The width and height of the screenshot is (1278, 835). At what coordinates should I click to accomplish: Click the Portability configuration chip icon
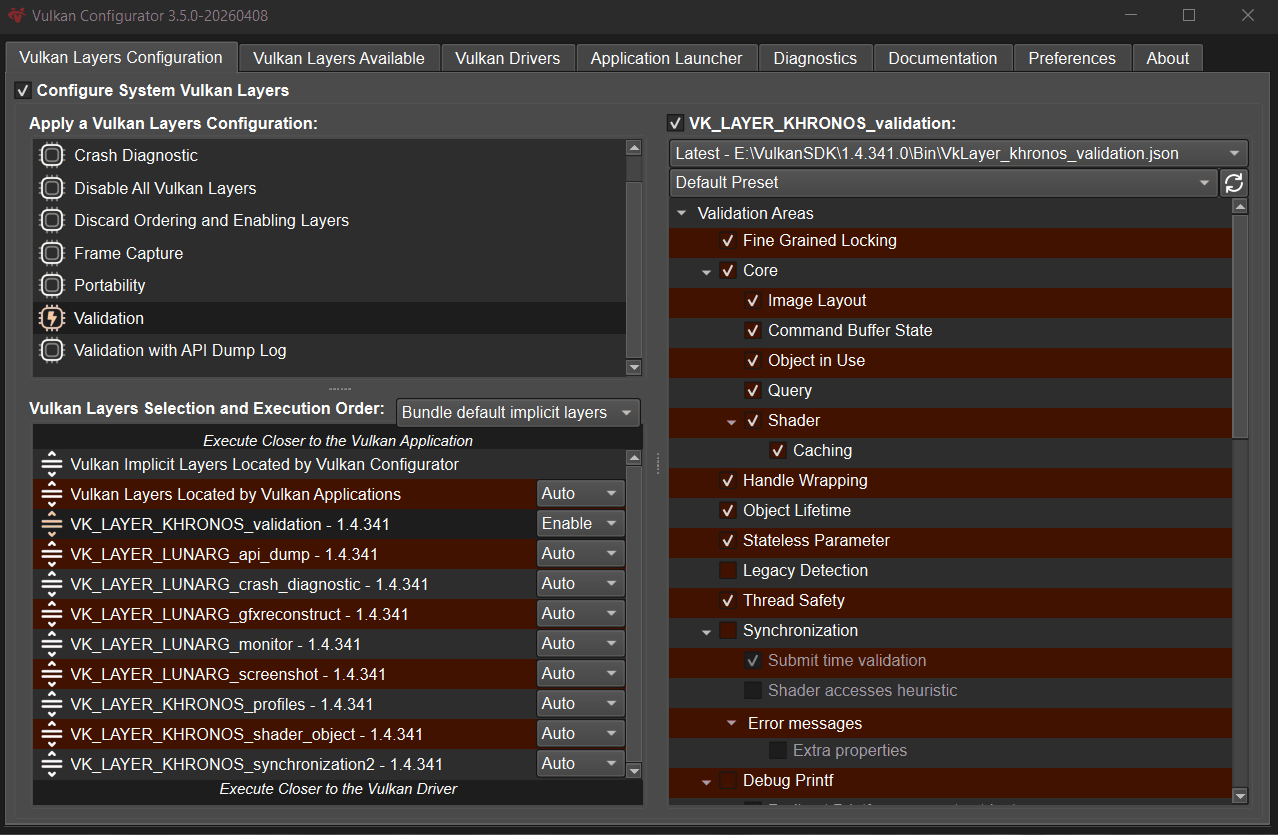pyautogui.click(x=52, y=286)
